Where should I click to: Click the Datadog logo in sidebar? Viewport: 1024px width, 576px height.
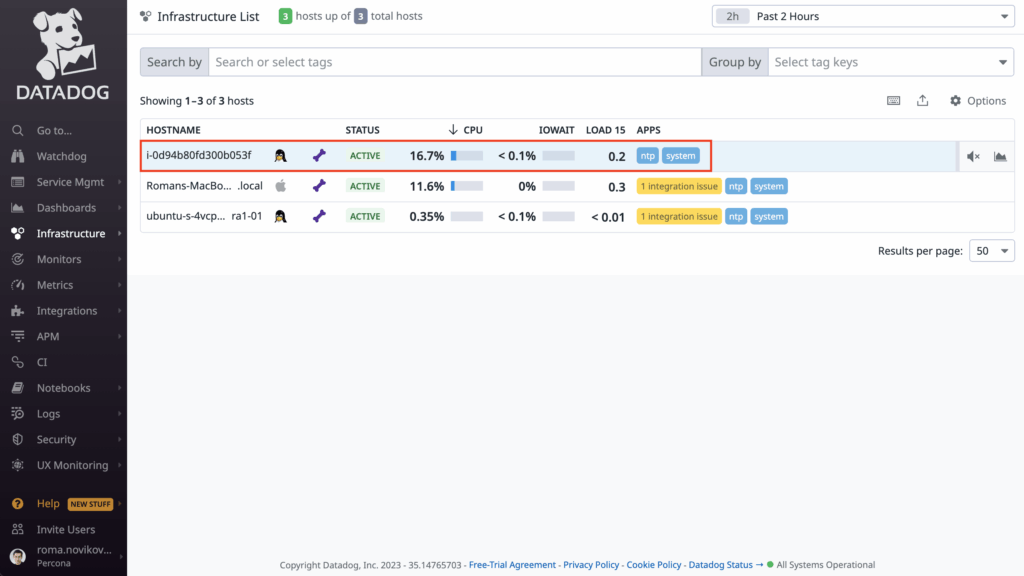(x=63, y=56)
